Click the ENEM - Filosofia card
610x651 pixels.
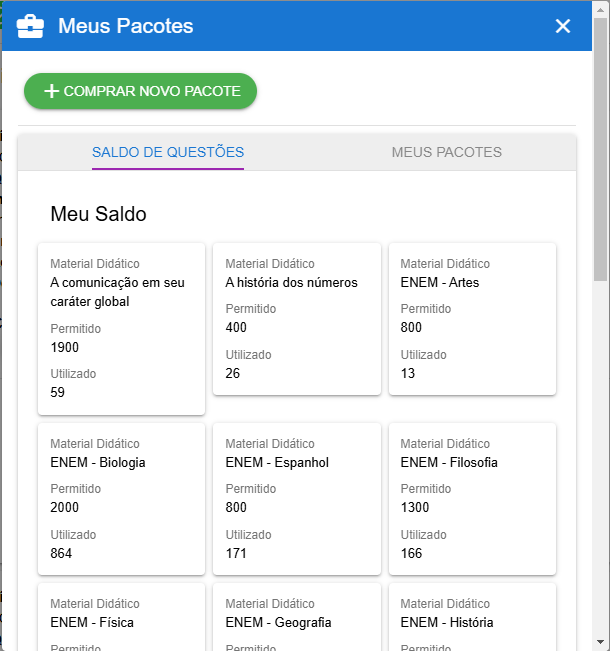(x=472, y=498)
